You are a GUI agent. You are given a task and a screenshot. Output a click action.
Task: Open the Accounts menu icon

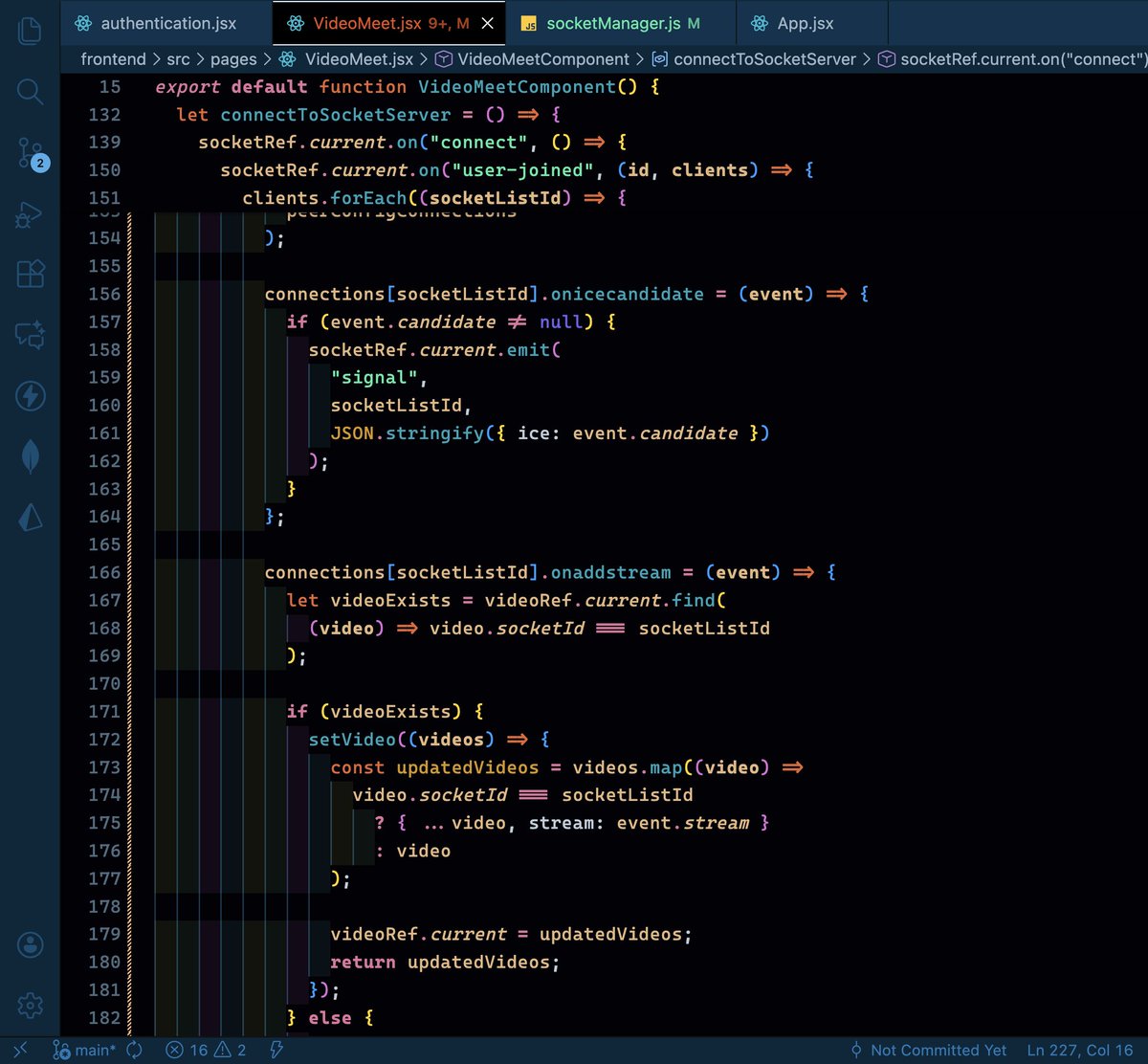point(30,945)
